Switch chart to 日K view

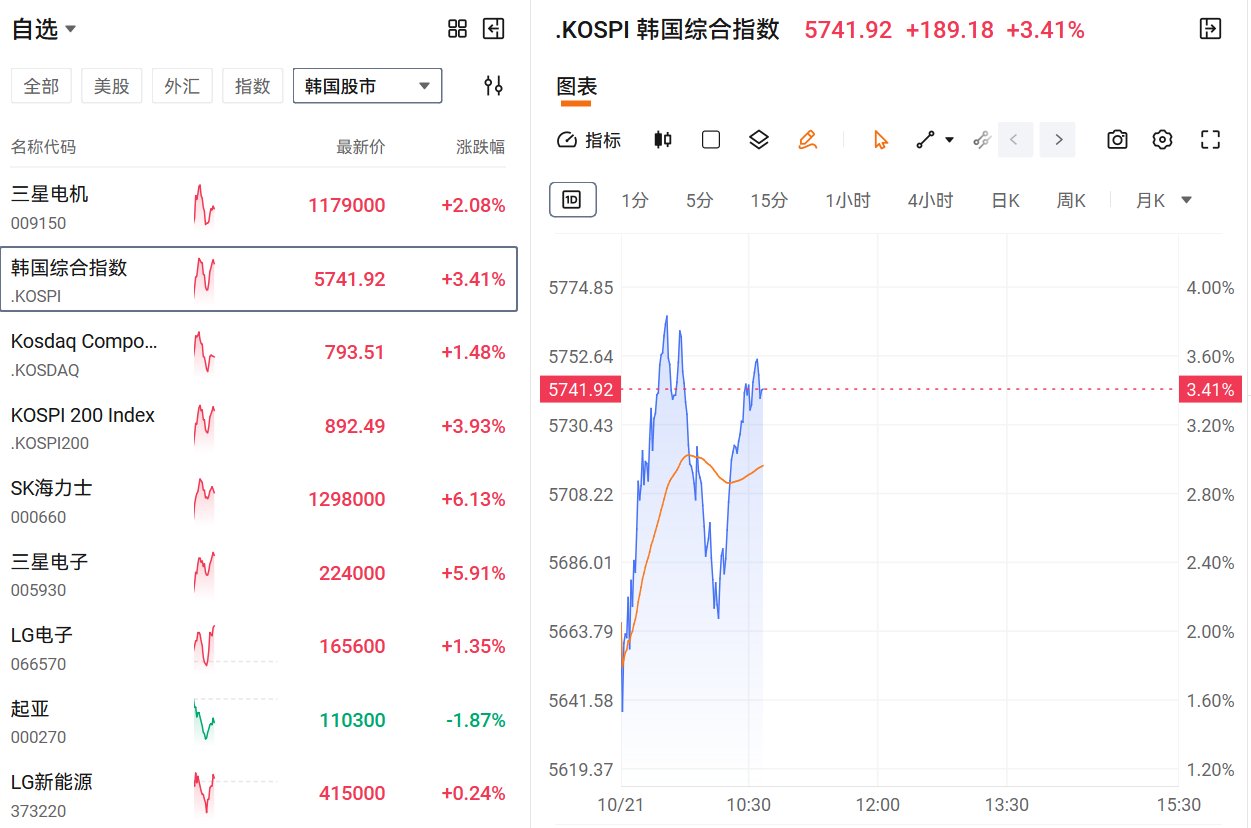click(x=1005, y=200)
